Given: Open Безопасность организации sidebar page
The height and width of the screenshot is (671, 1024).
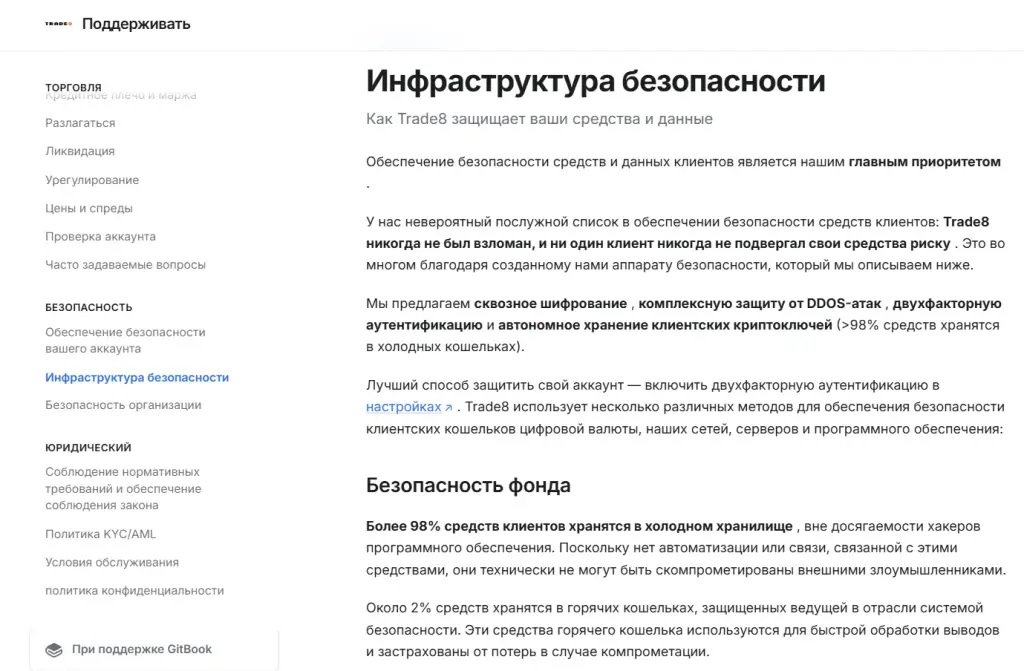Looking at the screenshot, I should (x=123, y=405).
